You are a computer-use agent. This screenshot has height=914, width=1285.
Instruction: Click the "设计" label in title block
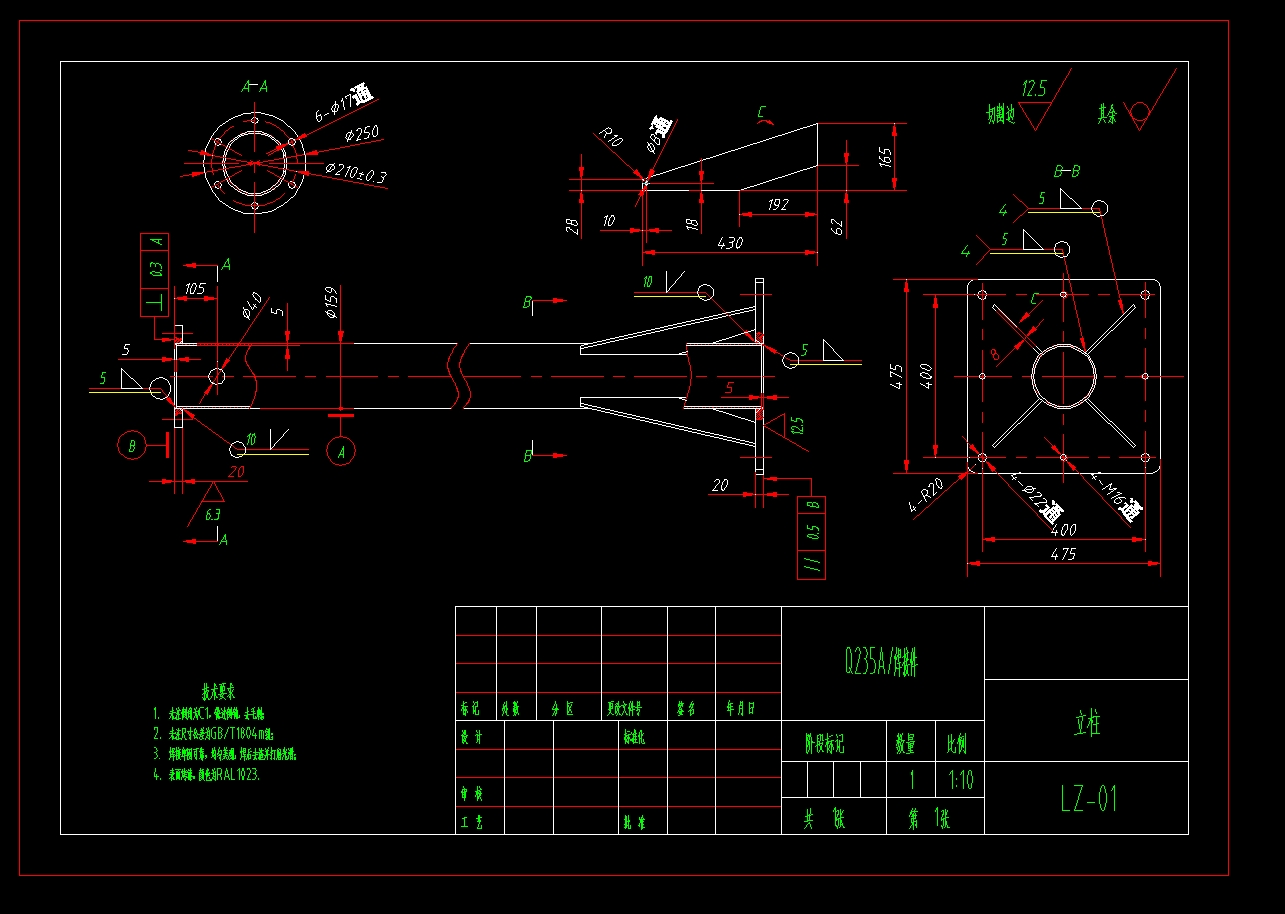(471, 737)
